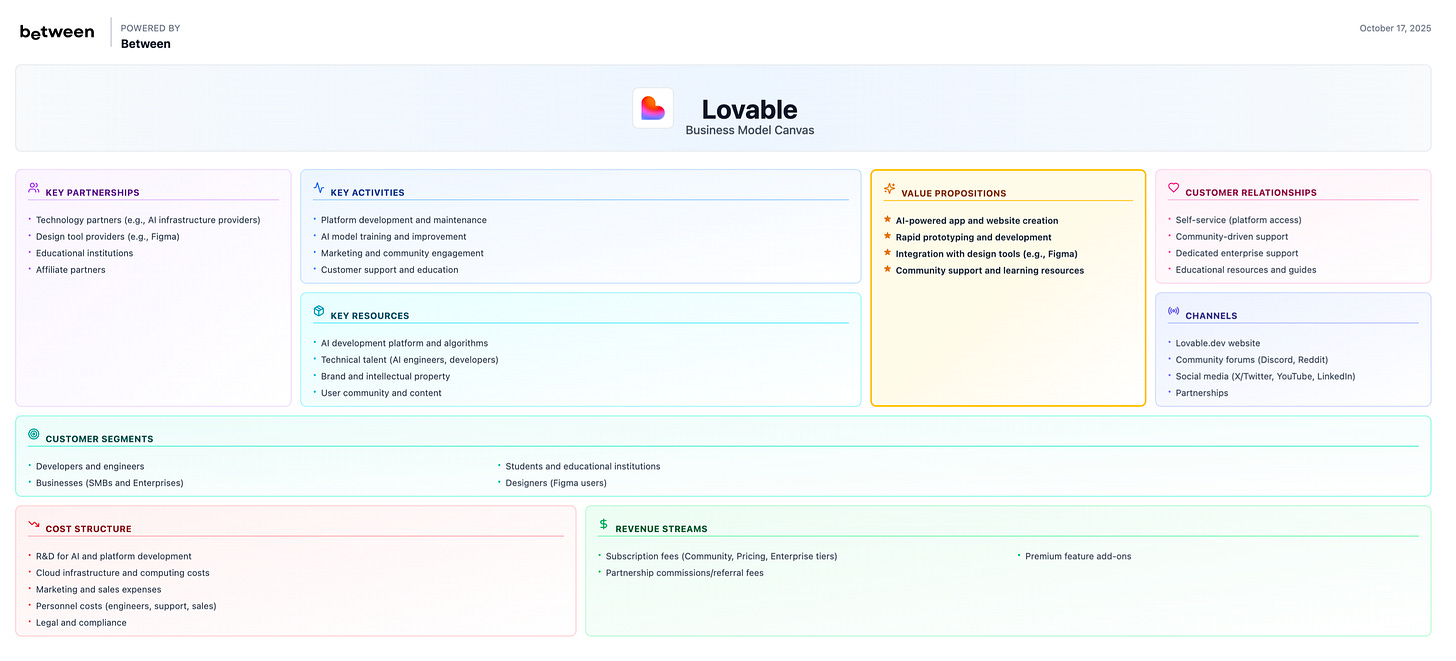Click the star beside AI-powered app creation

887,219
